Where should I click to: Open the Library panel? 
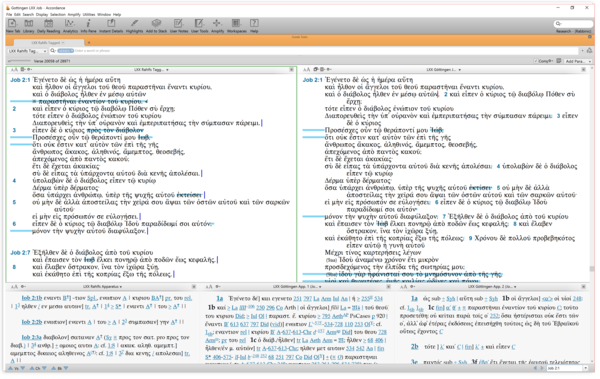coord(29,26)
